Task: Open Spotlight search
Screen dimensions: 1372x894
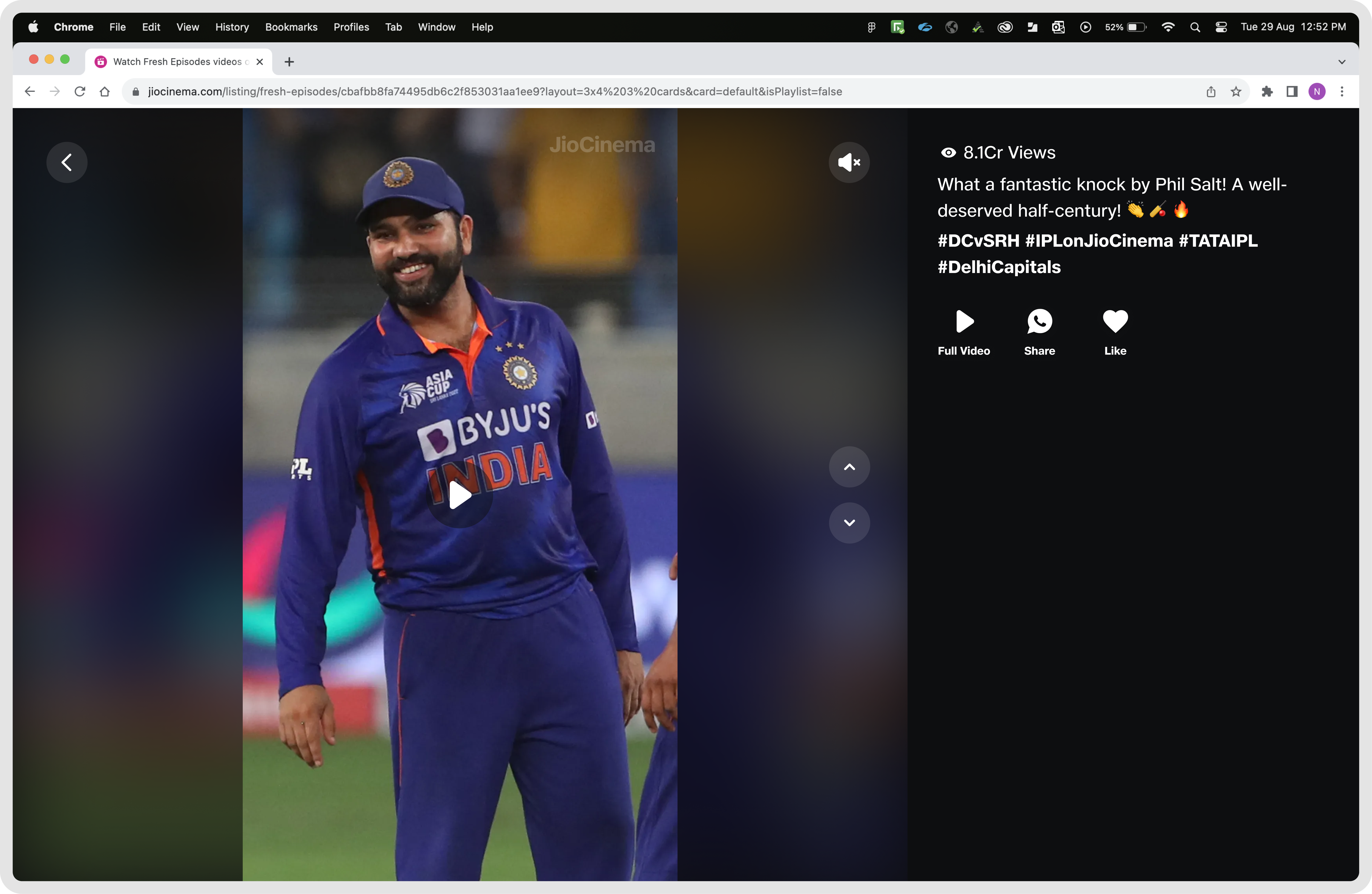Action: click(x=1195, y=27)
